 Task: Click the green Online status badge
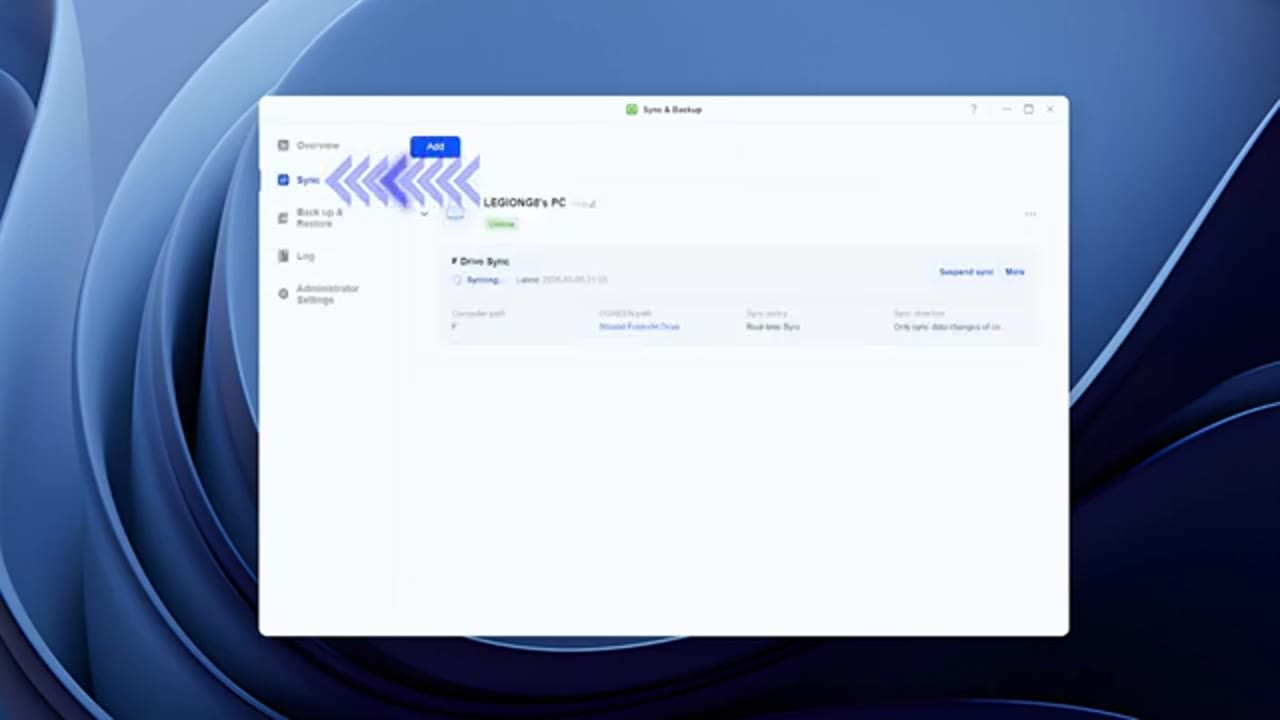pyautogui.click(x=501, y=224)
